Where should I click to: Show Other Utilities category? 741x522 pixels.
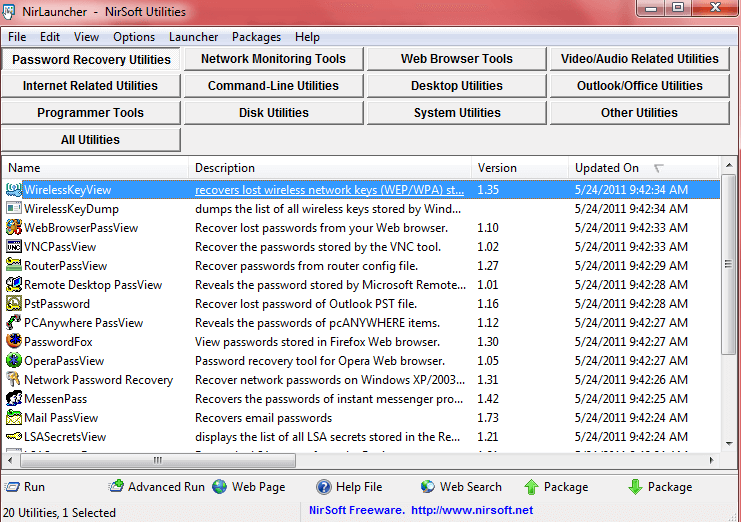point(639,113)
